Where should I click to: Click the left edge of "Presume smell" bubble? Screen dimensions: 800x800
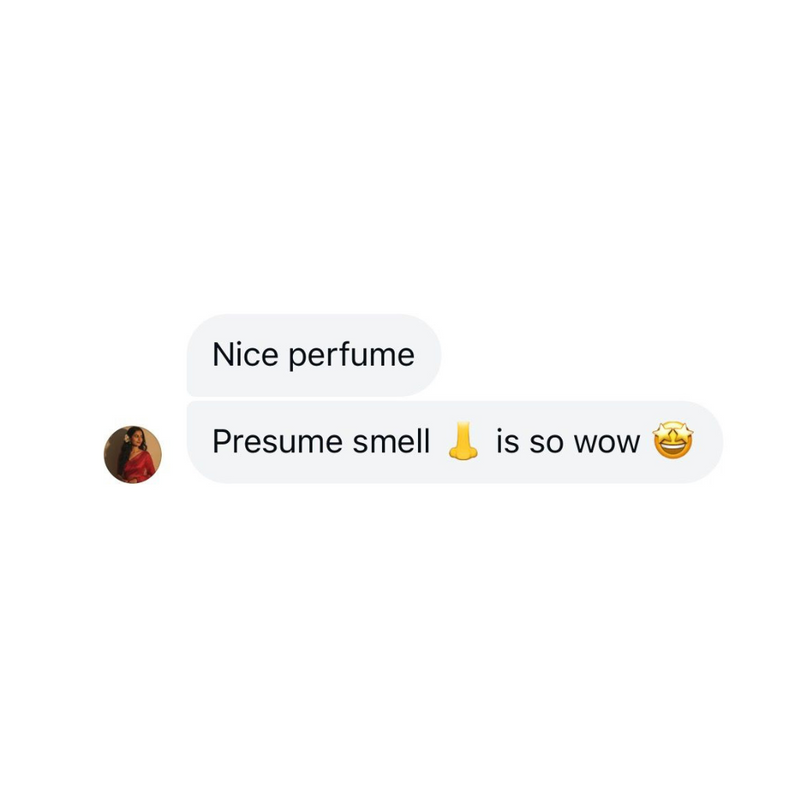pos(190,442)
